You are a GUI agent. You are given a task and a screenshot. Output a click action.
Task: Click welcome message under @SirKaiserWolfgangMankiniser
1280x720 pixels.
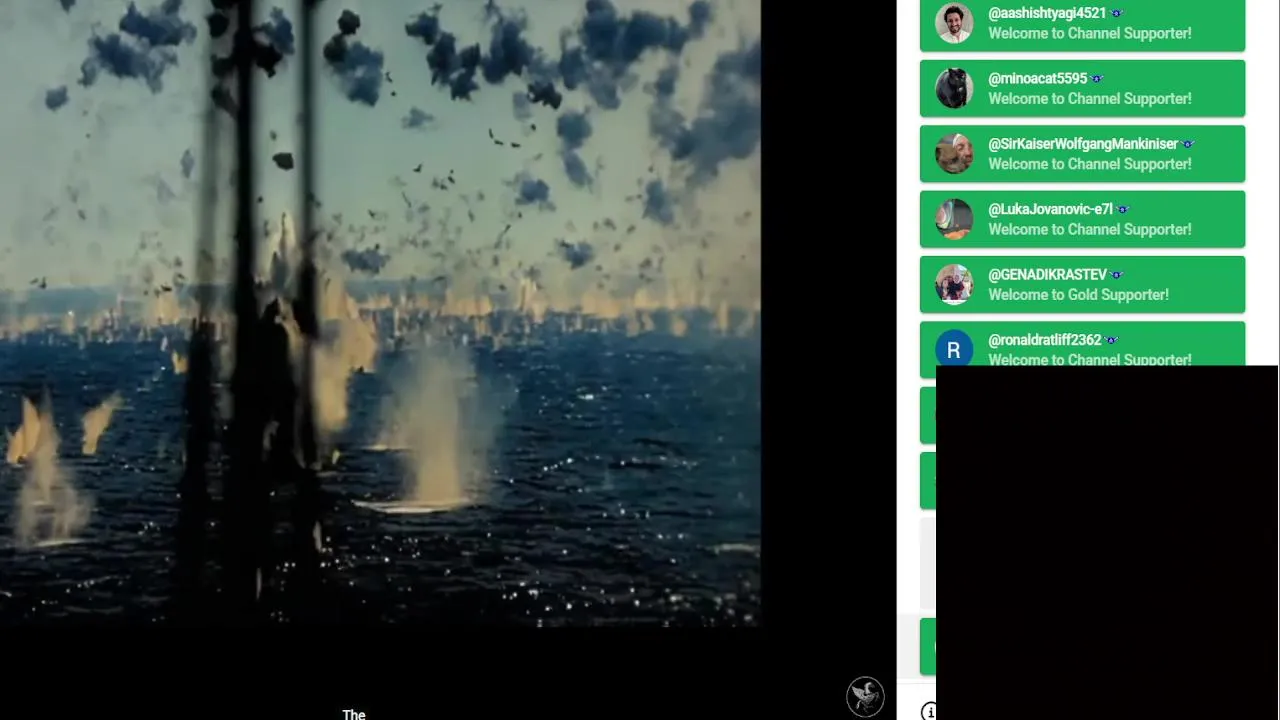1090,164
